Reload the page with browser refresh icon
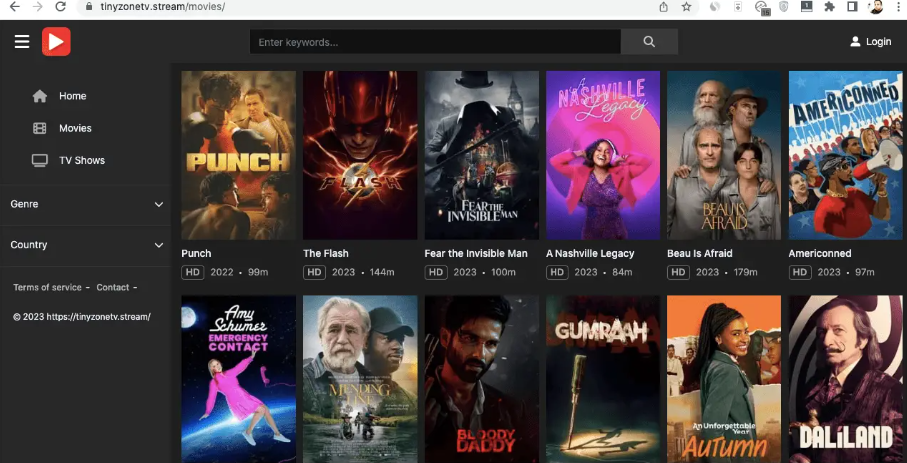This screenshot has width=907, height=463. tap(61, 7)
